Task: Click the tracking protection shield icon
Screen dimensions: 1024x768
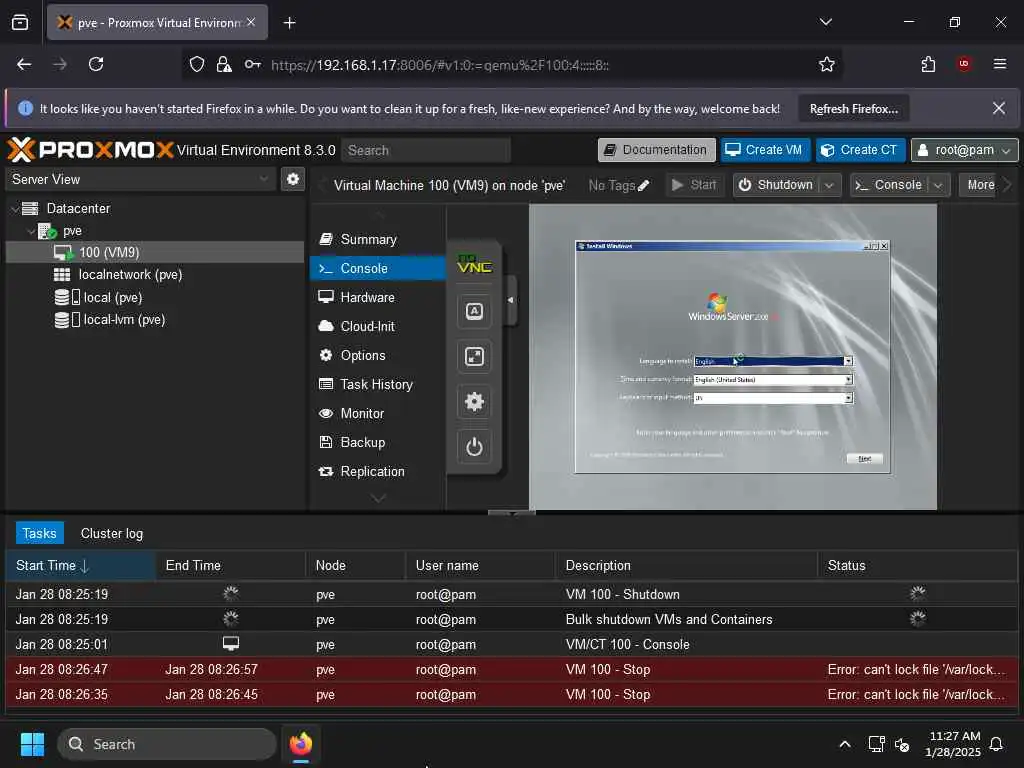Action: point(197,65)
